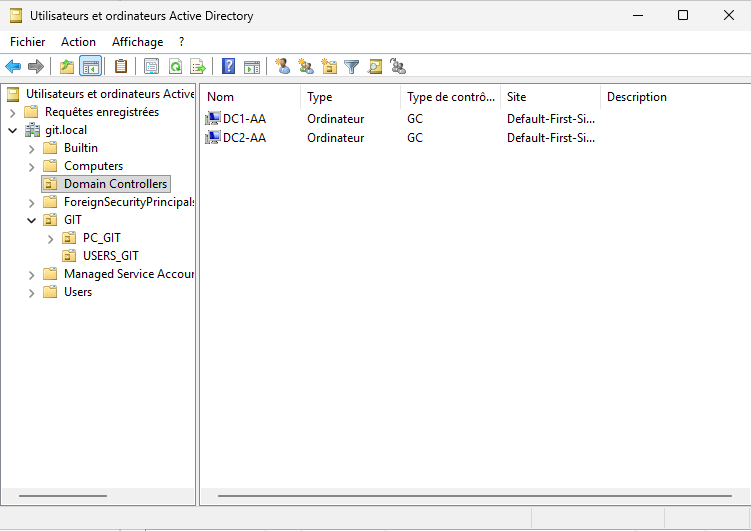Screen dimensions: 751x531
Task: Expand the Builtin container
Action: pyautogui.click(x=32, y=149)
